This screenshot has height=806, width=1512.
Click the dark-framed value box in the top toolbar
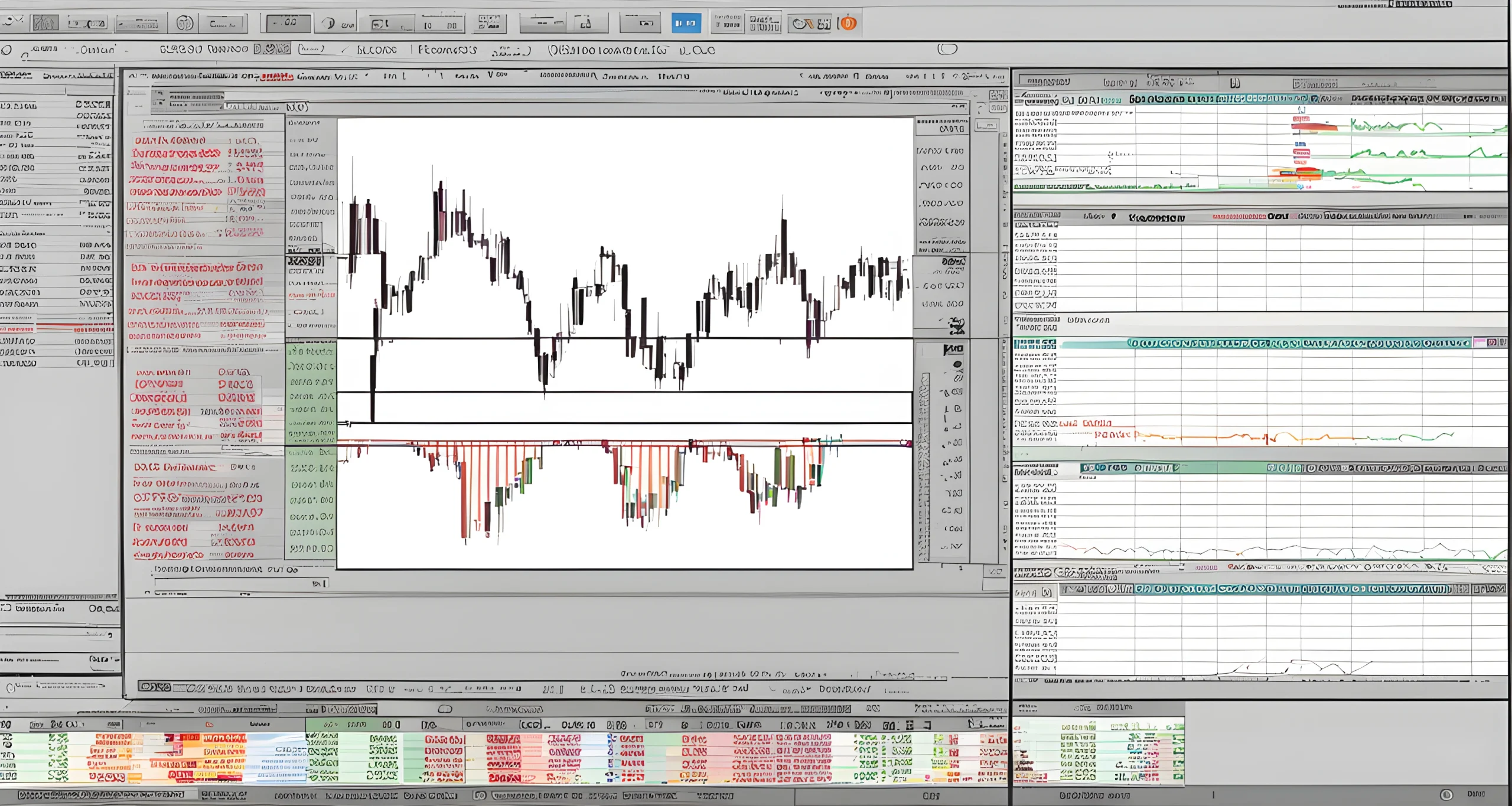(x=288, y=23)
